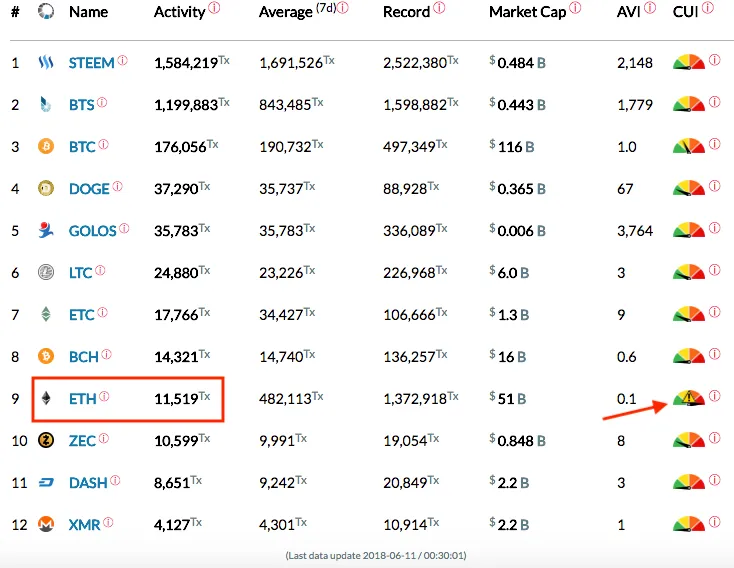This screenshot has height=568, width=734.
Task: Click the Bitcoin Cash logo in BCH row
Action: click(x=46, y=356)
